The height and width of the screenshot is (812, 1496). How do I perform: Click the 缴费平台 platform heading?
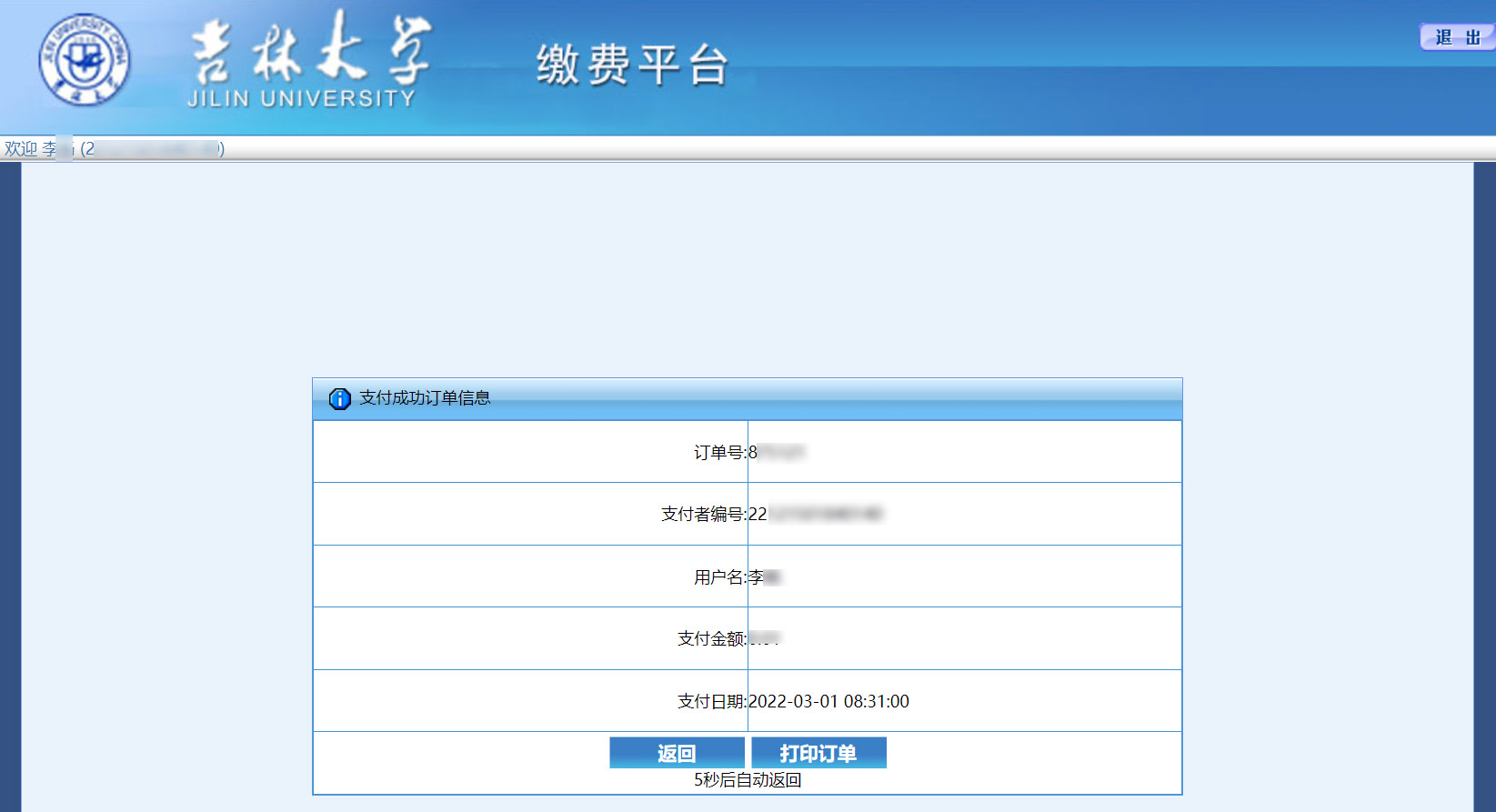coord(632,65)
